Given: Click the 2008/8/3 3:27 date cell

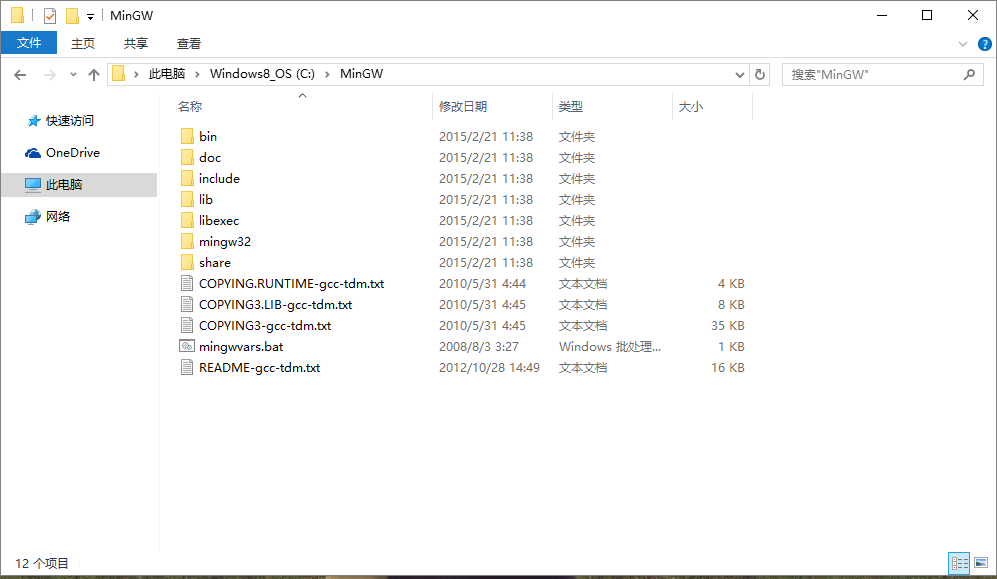Looking at the screenshot, I should pyautogui.click(x=478, y=346).
